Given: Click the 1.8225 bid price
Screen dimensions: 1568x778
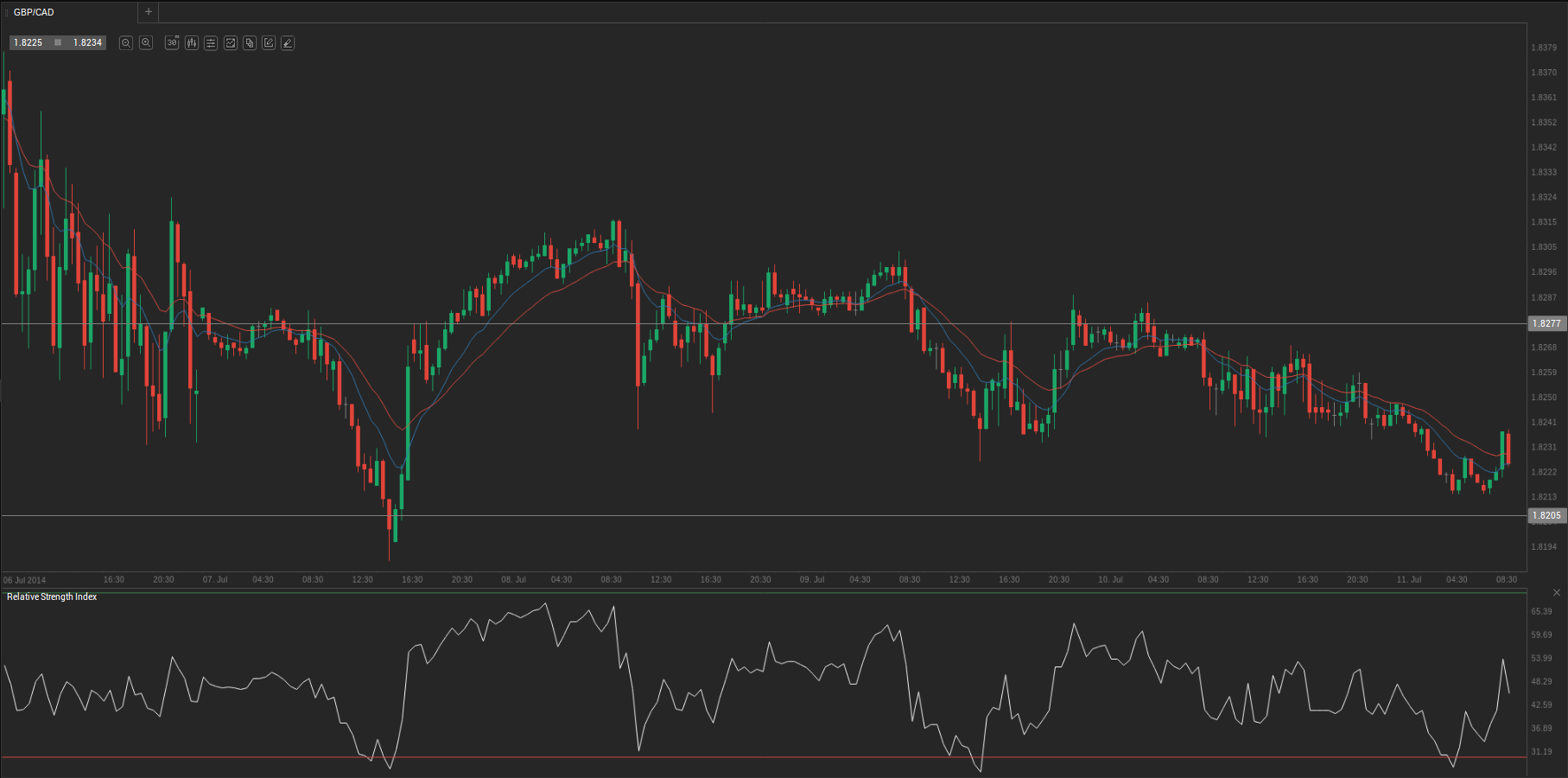Looking at the screenshot, I should pos(29,42).
